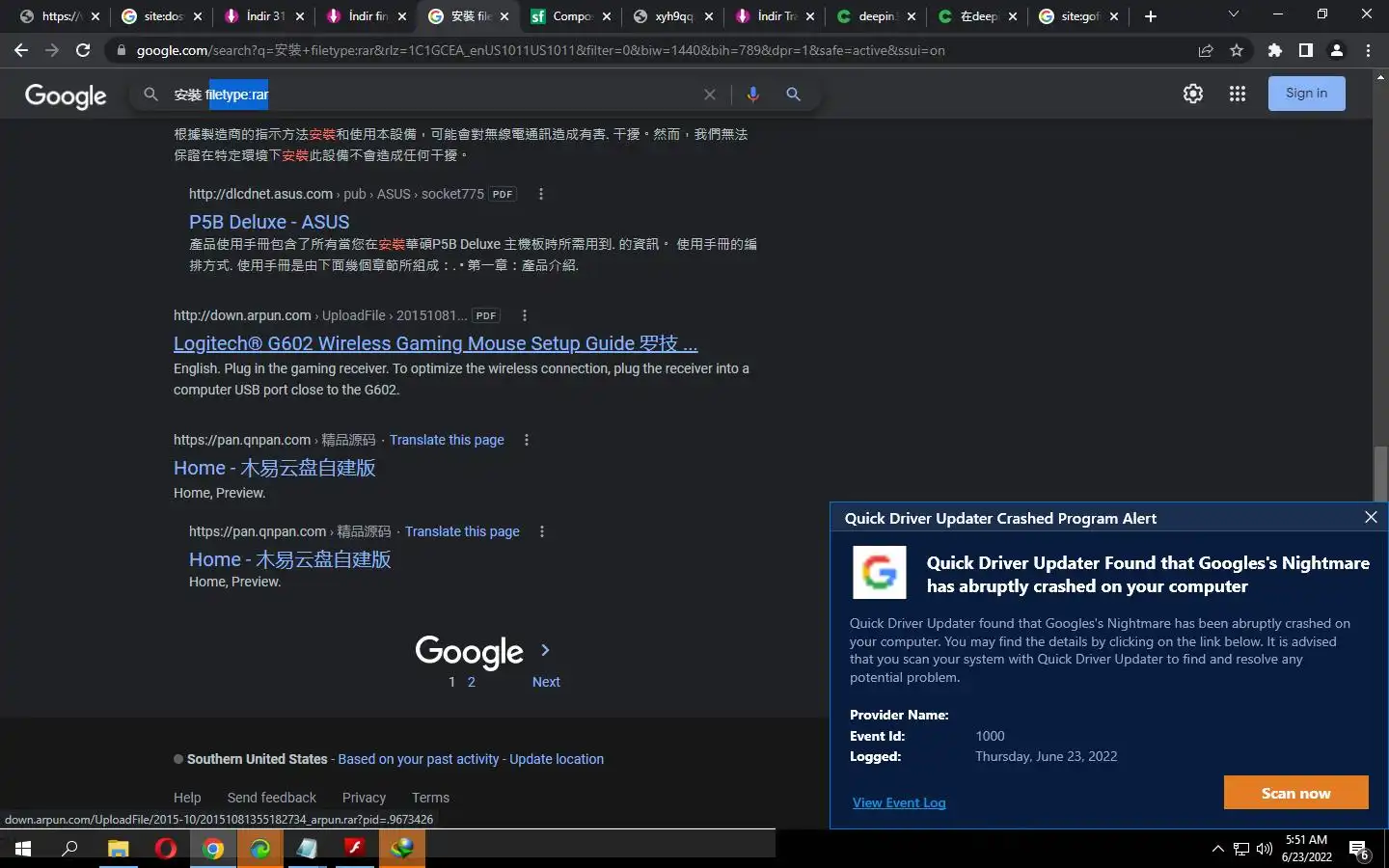Reload the page with the refresh icon
Viewport: 1389px width, 868px height.
(x=83, y=50)
